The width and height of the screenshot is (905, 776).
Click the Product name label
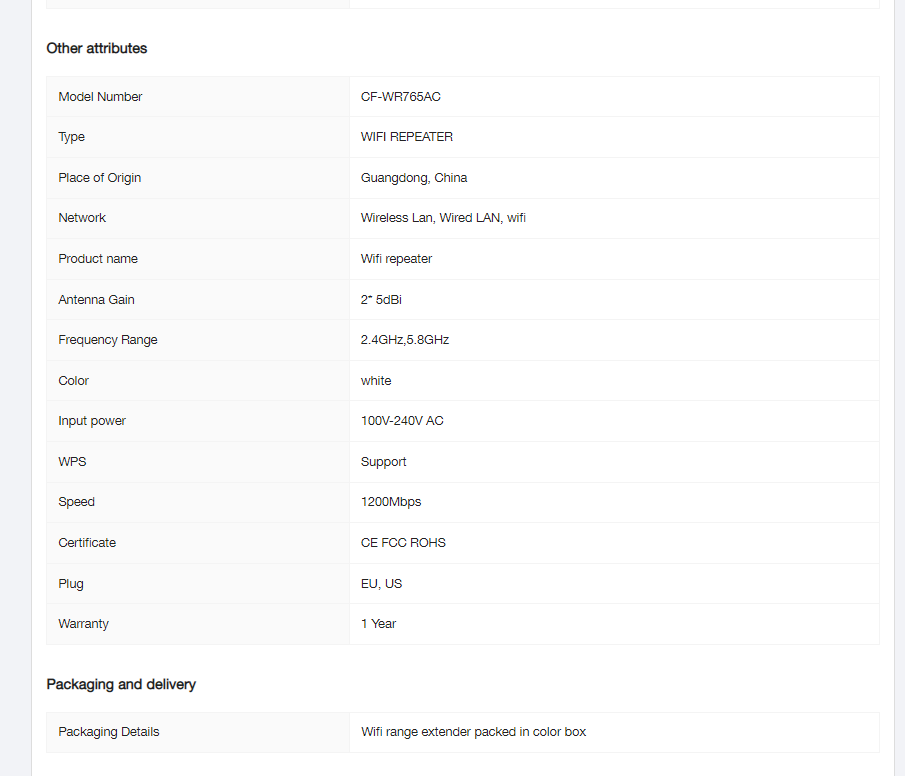click(x=98, y=259)
